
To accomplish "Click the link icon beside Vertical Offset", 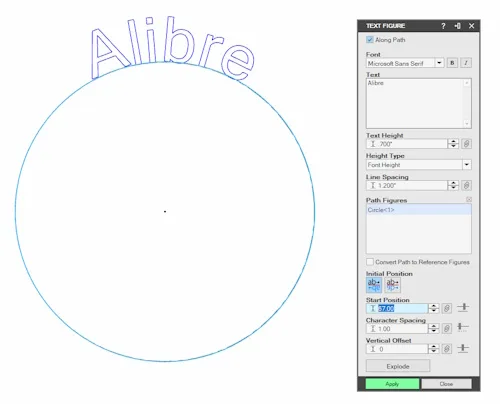I will pyautogui.click(x=447, y=349).
